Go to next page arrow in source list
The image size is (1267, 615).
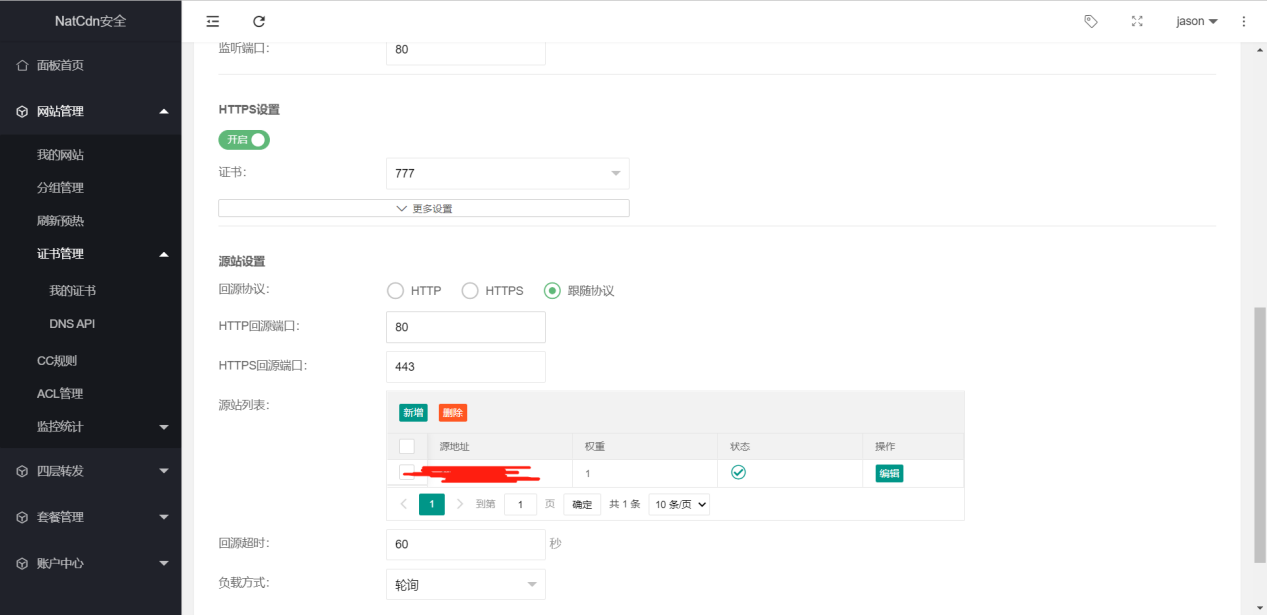pos(460,504)
